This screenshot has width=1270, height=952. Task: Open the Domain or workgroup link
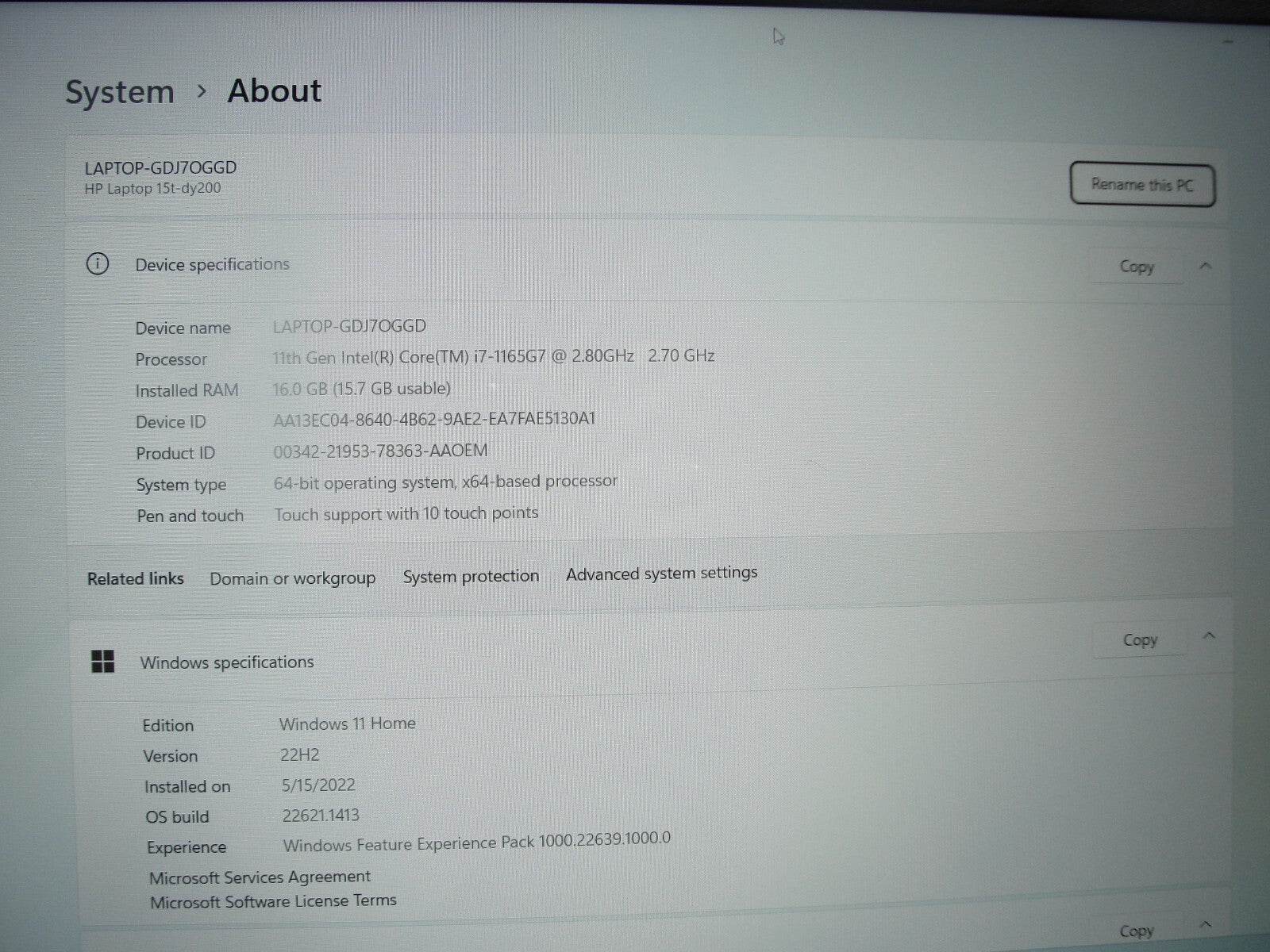(x=292, y=578)
